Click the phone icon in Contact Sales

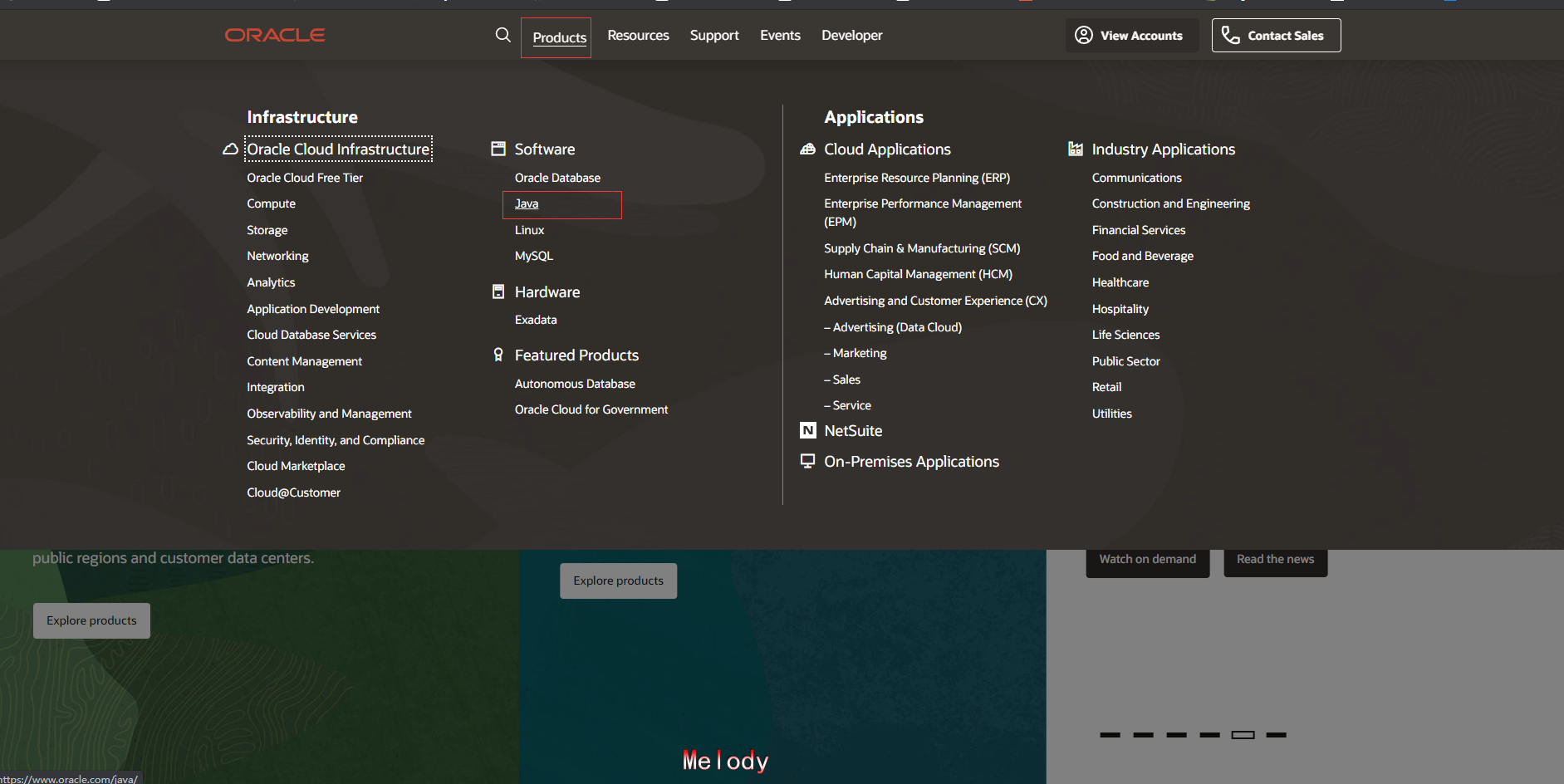coord(1230,35)
